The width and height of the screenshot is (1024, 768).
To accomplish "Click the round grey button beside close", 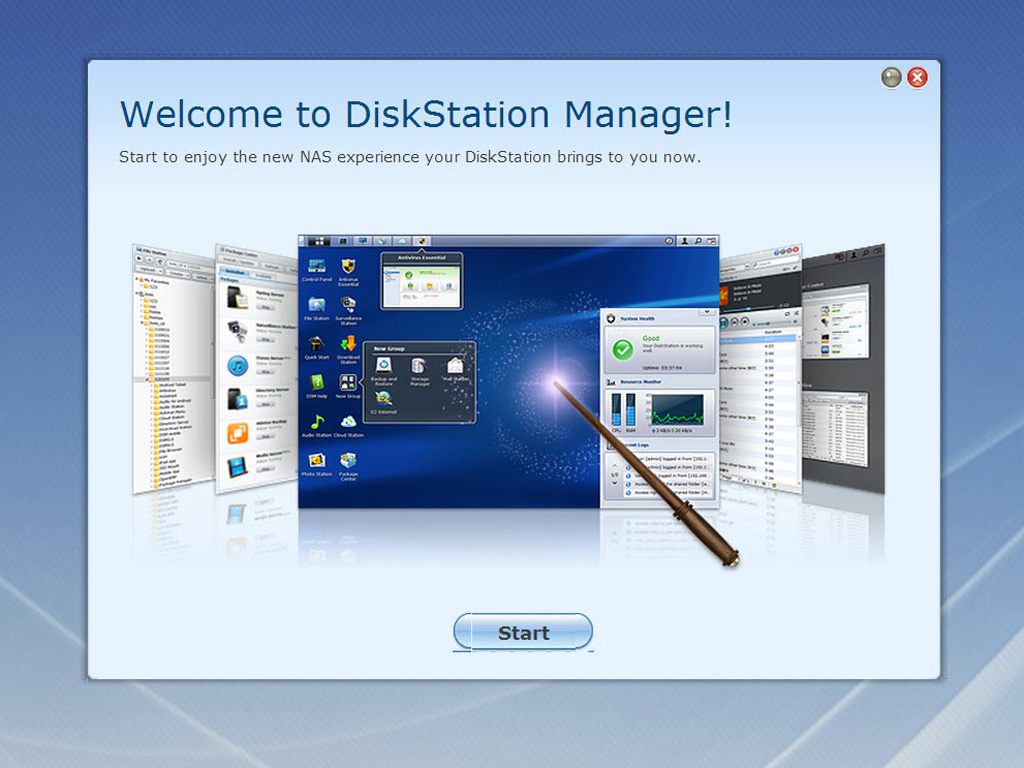I will [891, 78].
